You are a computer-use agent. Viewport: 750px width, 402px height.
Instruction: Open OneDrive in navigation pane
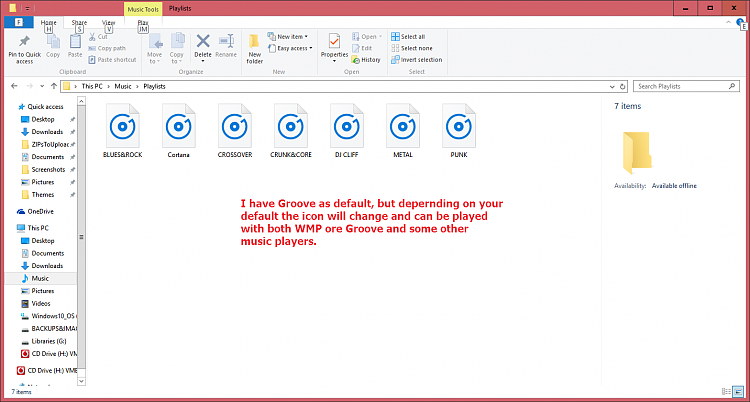click(x=40, y=212)
